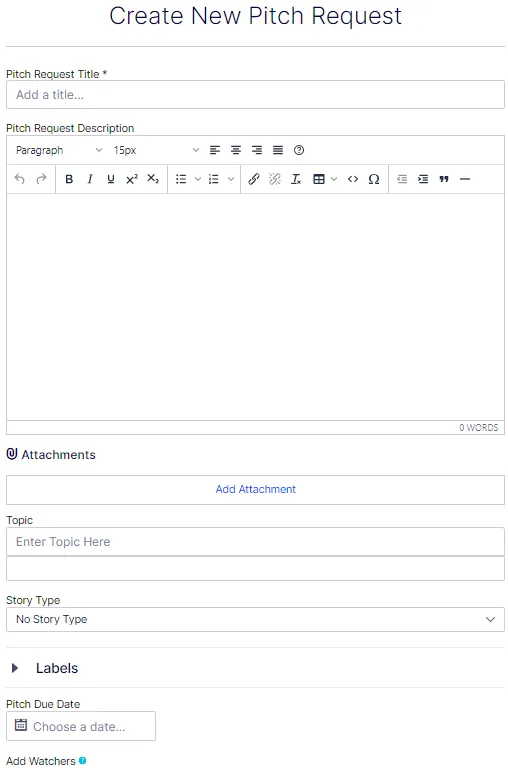Open the Pitch Due Date picker
Viewport: 508px width, 768px height.
click(81, 726)
